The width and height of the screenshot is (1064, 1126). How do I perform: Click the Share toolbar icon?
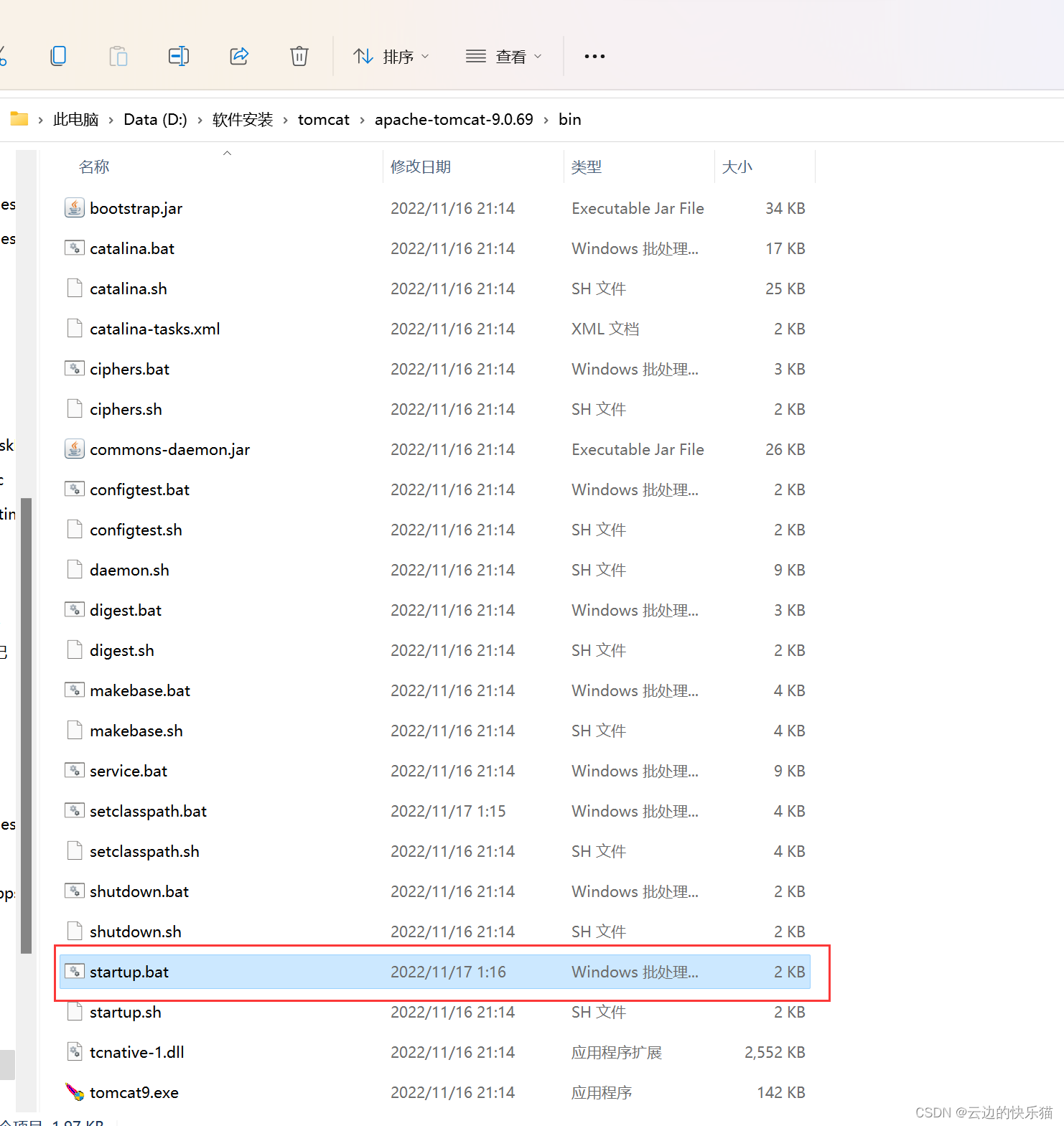click(x=239, y=56)
